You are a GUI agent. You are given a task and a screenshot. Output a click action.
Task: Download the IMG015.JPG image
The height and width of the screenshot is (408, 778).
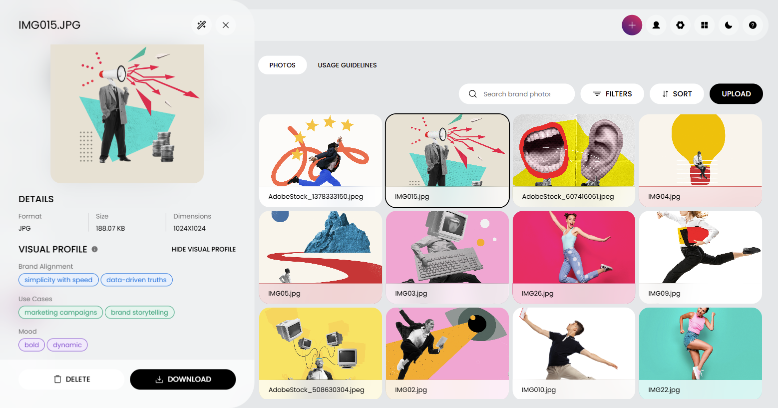point(183,379)
